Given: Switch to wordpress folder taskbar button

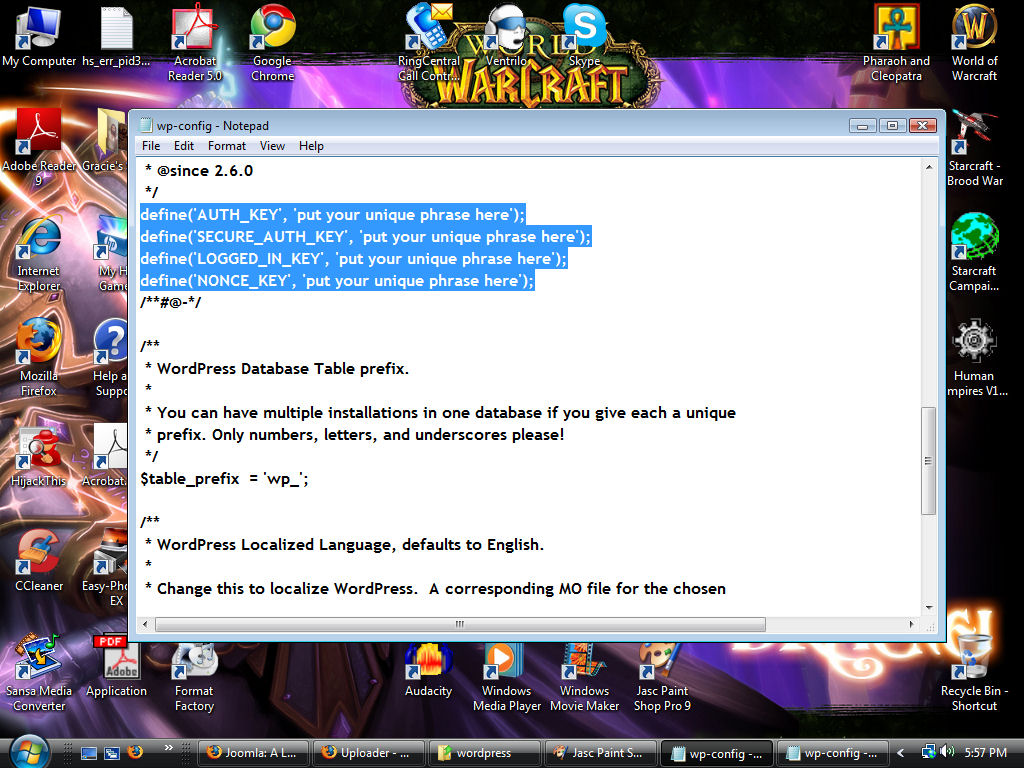Looking at the screenshot, I should point(485,753).
